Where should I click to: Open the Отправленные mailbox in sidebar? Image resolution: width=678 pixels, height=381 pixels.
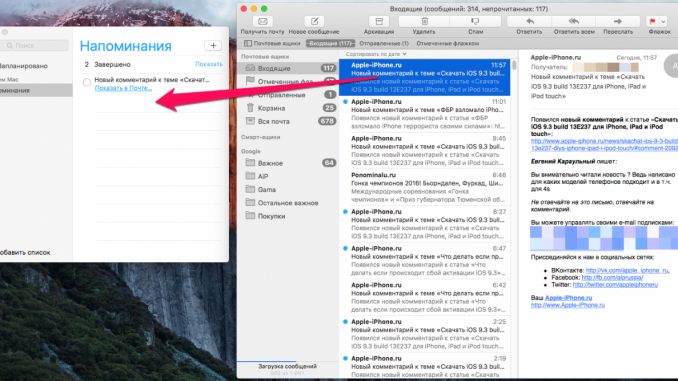[288, 95]
